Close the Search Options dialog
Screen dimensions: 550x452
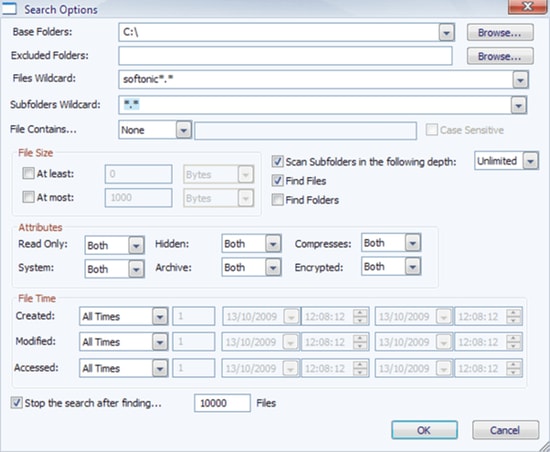click(x=527, y=6)
